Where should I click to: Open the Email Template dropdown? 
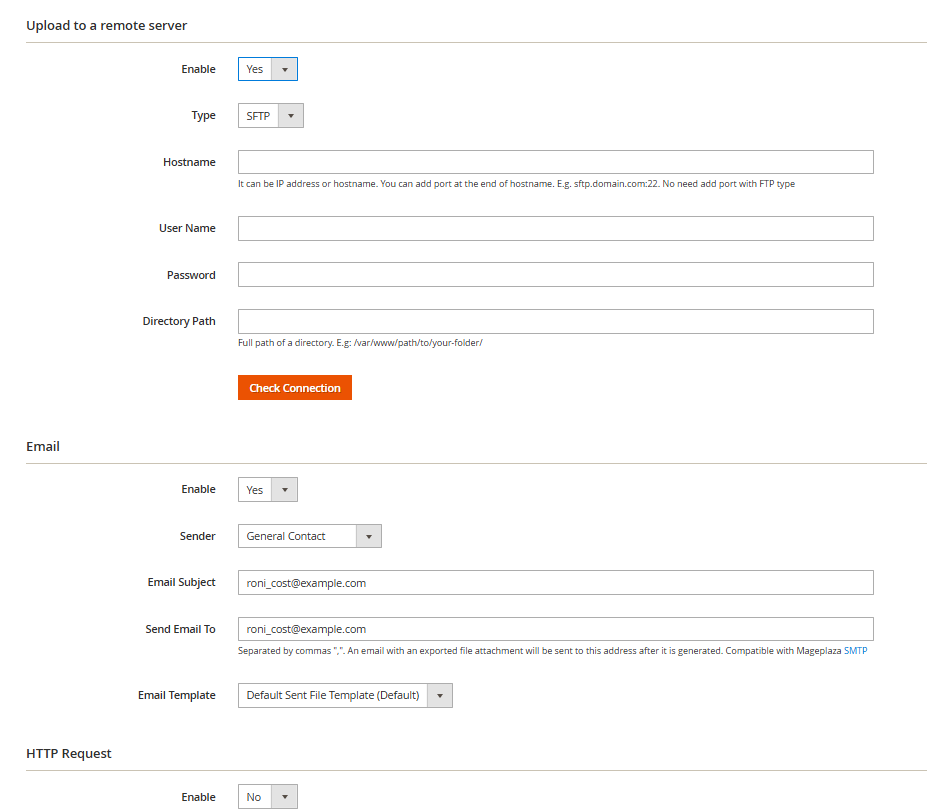point(345,695)
